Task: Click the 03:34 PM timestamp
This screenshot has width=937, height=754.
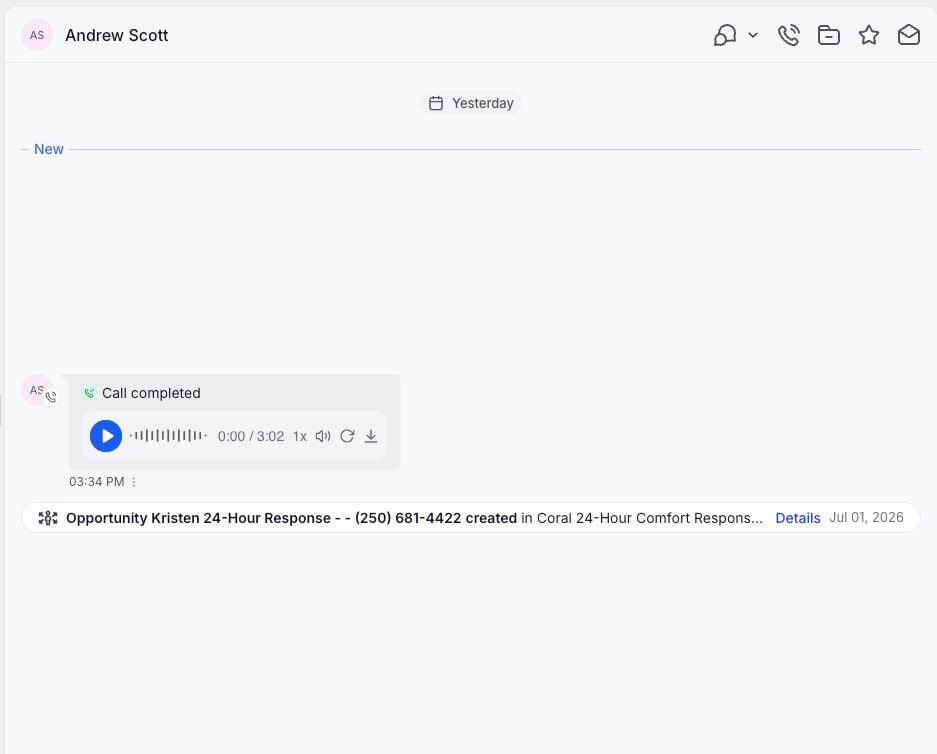Action: click(x=97, y=482)
